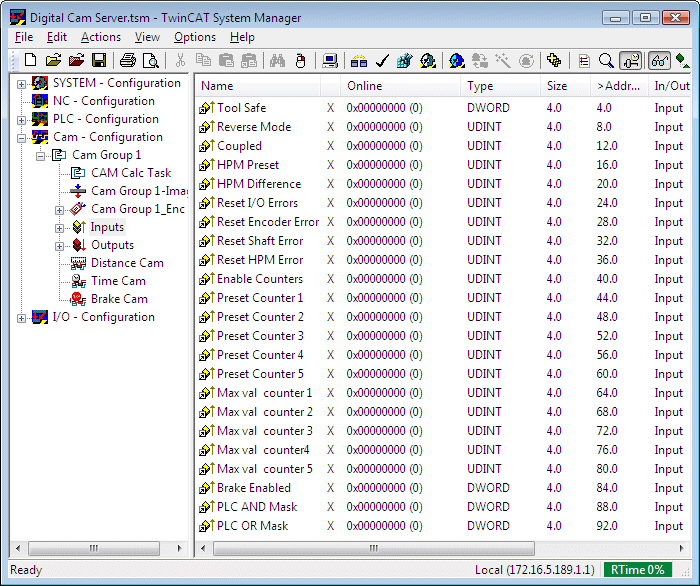Click the Print icon in the toolbar
This screenshot has height=586, width=700.
[x=128, y=61]
